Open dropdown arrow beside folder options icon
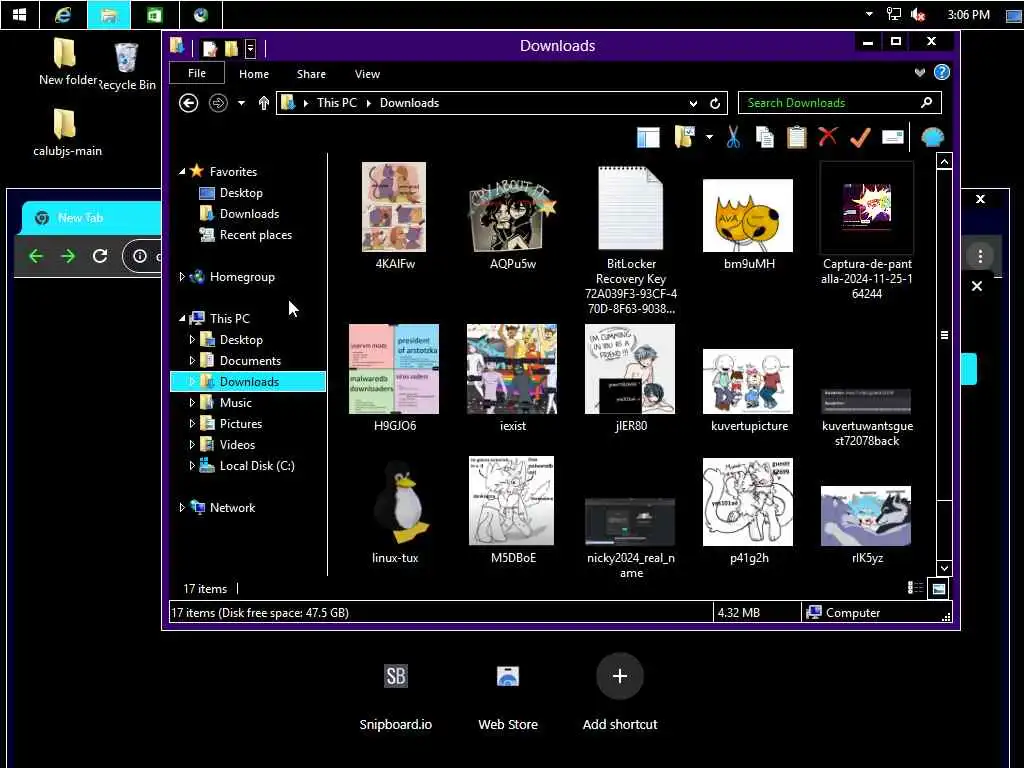The image size is (1024, 768). point(709,137)
